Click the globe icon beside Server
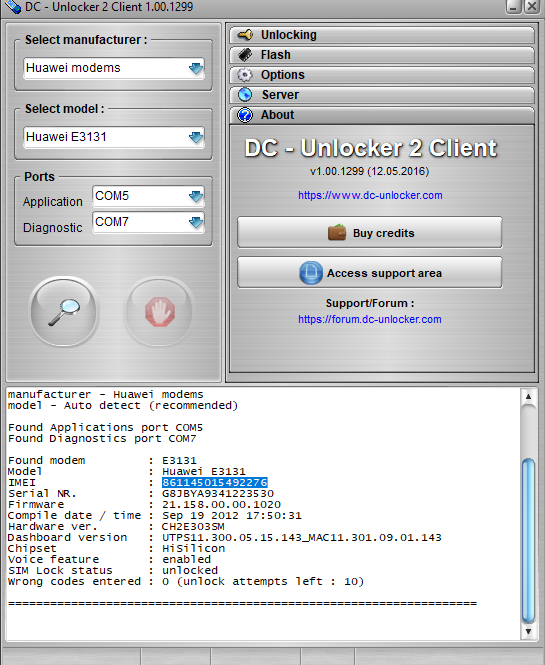Image resolution: width=545 pixels, height=665 pixels. pyautogui.click(x=245, y=95)
